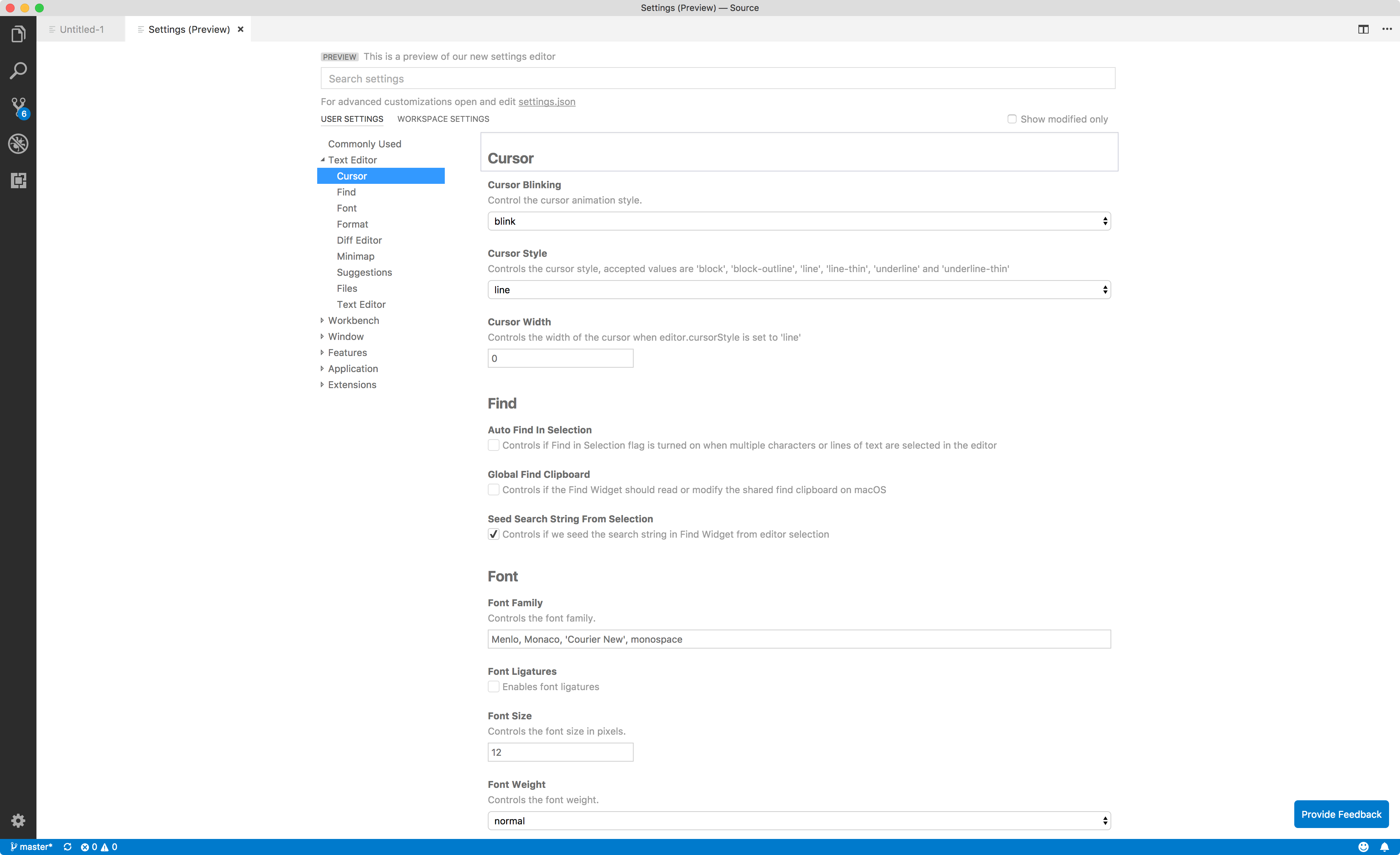The width and height of the screenshot is (1400, 855).
Task: Open Manage gear menu at bottom left
Action: (18, 820)
